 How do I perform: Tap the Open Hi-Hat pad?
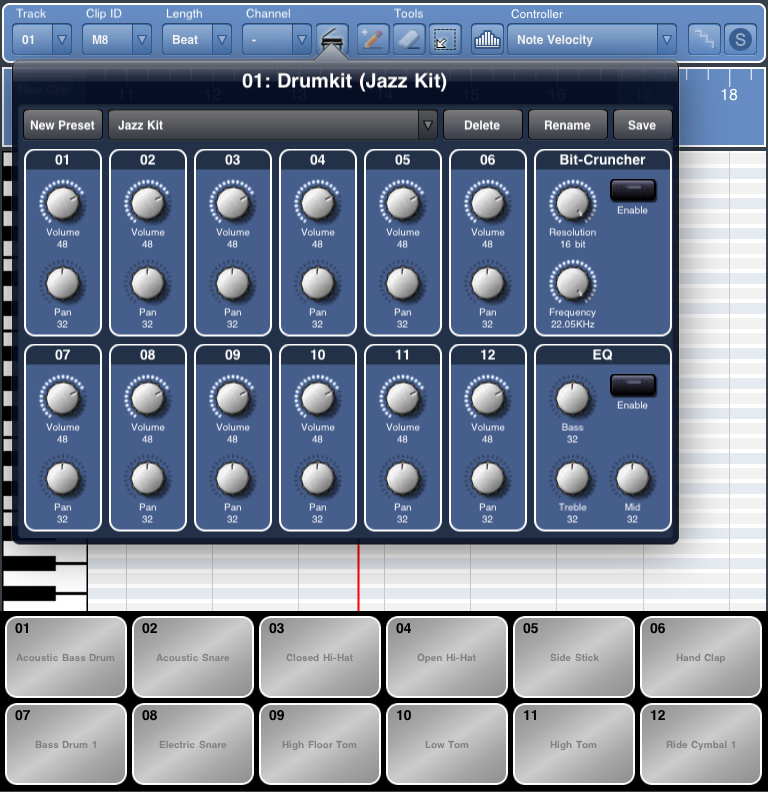click(x=447, y=657)
